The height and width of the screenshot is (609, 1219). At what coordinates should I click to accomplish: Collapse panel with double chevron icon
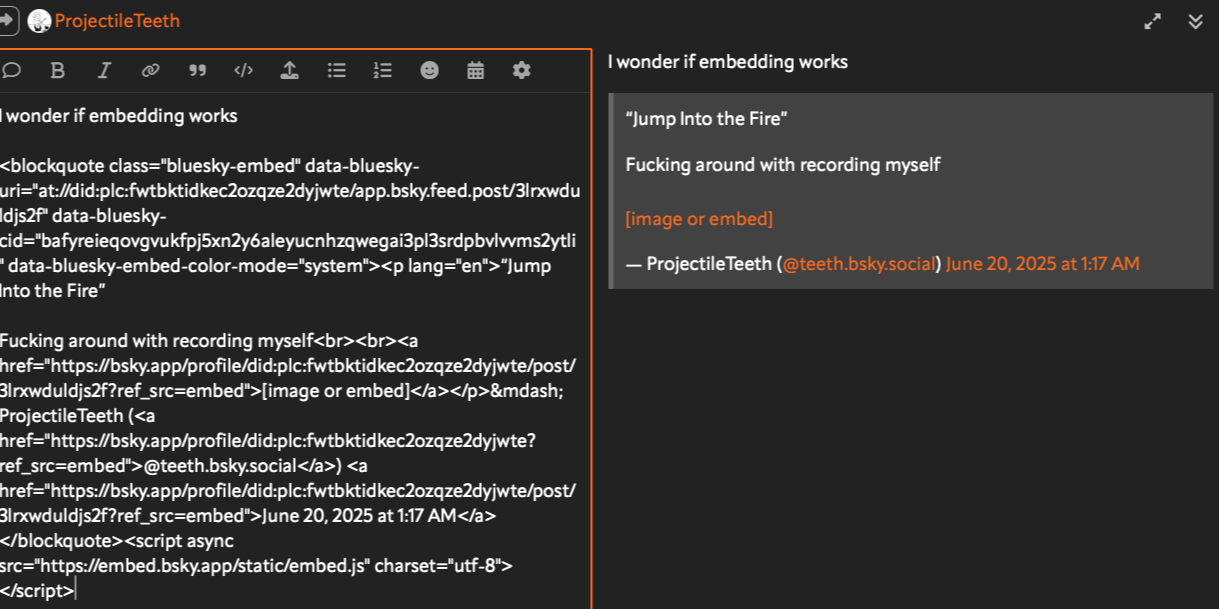tap(1195, 21)
